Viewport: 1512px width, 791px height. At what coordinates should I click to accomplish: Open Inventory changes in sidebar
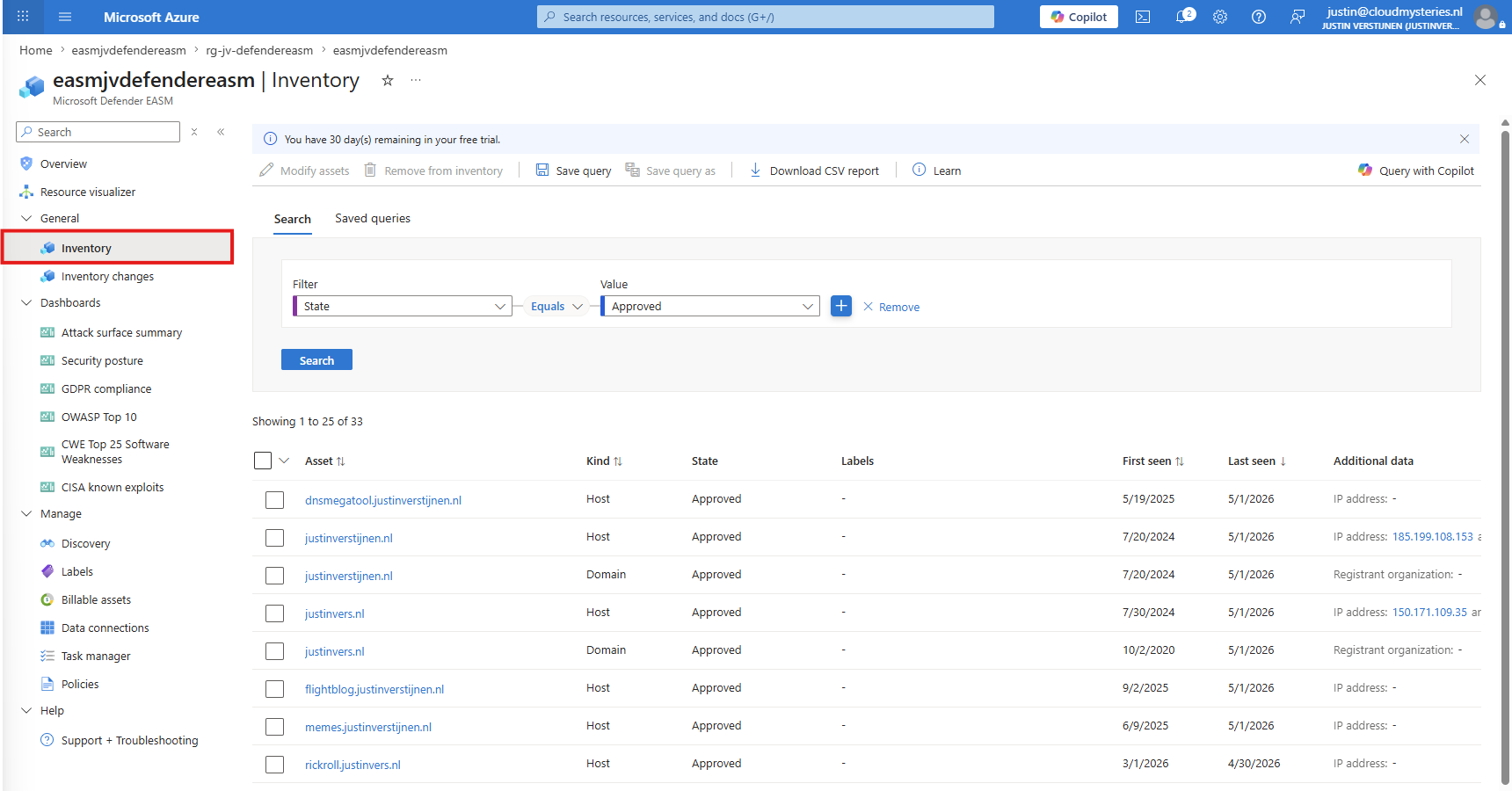point(107,276)
